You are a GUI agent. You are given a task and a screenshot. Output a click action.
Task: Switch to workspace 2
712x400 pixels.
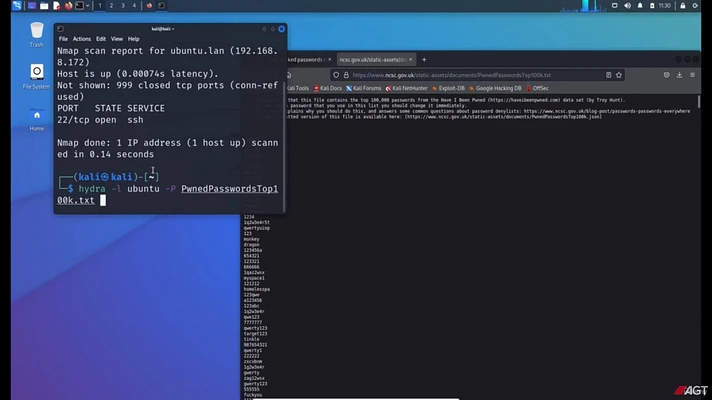[x=111, y=5]
